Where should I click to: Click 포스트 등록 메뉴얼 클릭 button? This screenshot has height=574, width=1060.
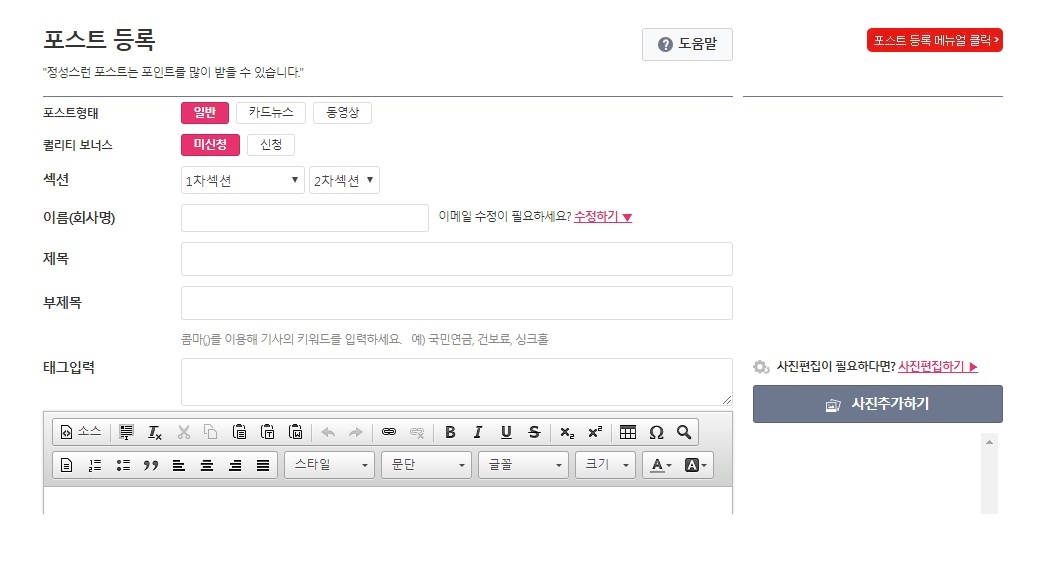(x=934, y=41)
